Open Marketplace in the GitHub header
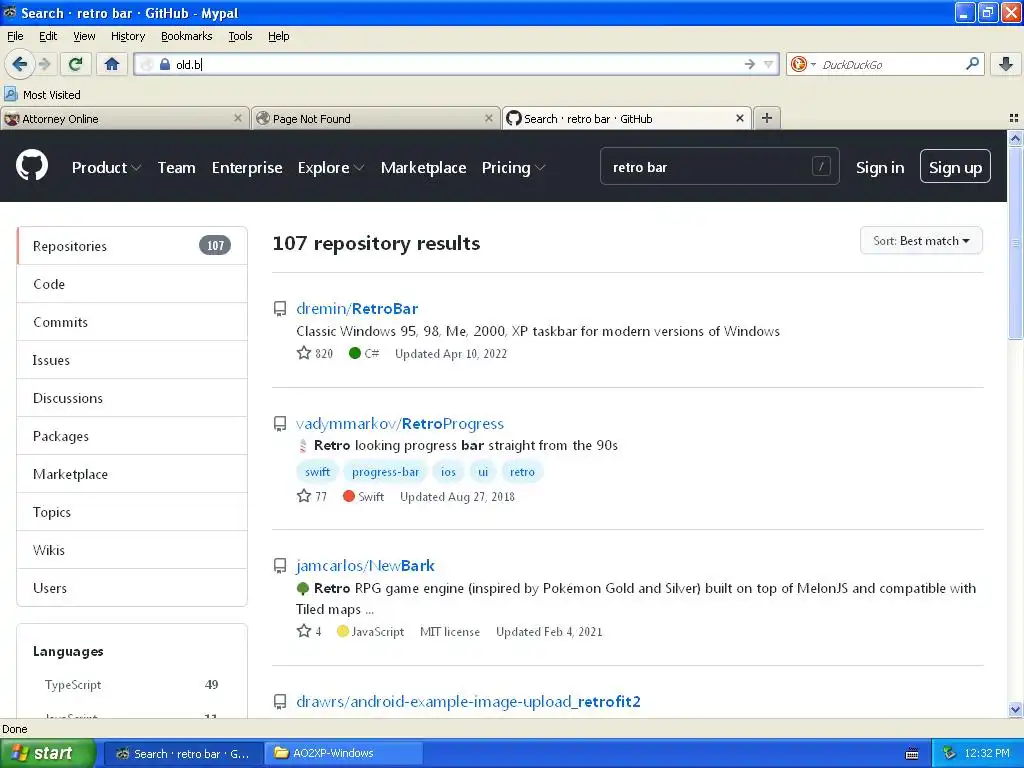Image resolution: width=1024 pixels, height=768 pixels. tap(423, 168)
